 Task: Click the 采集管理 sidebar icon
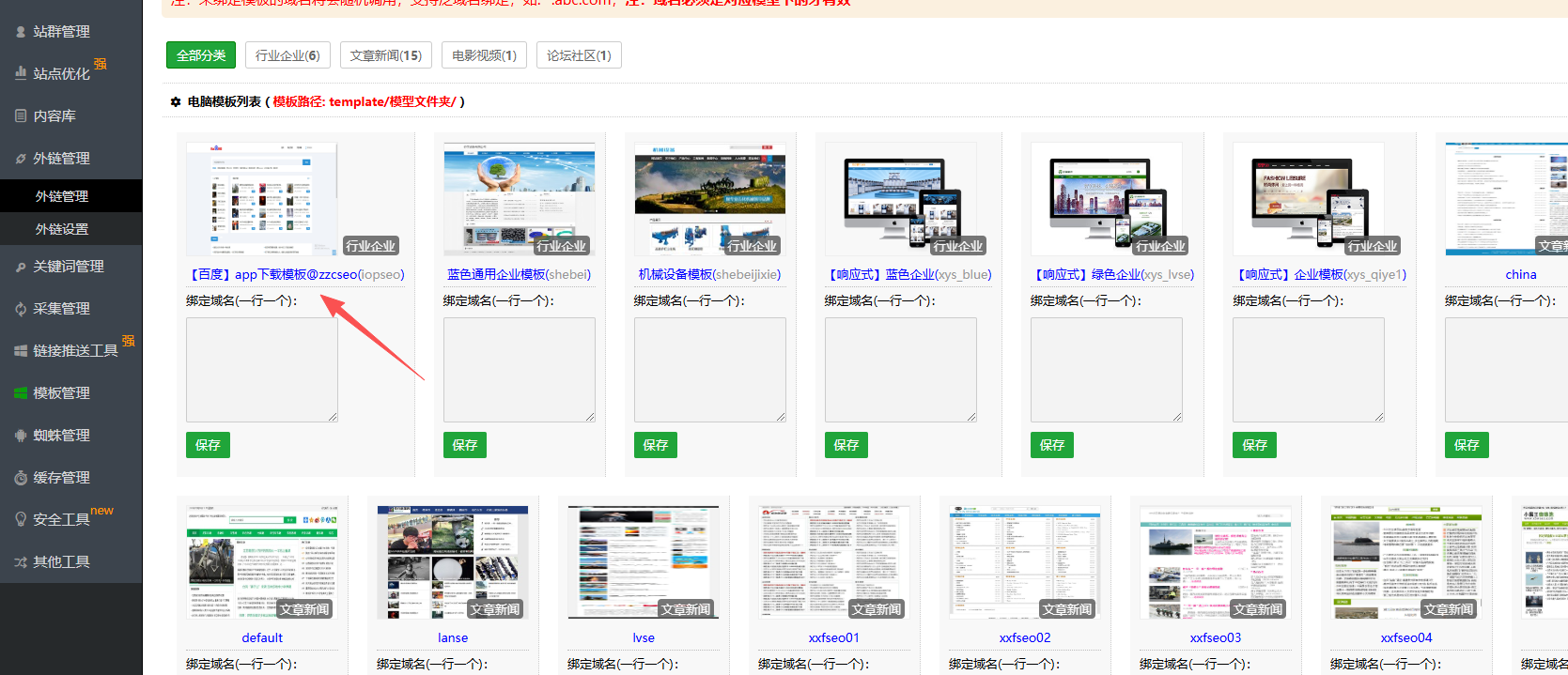(x=21, y=309)
